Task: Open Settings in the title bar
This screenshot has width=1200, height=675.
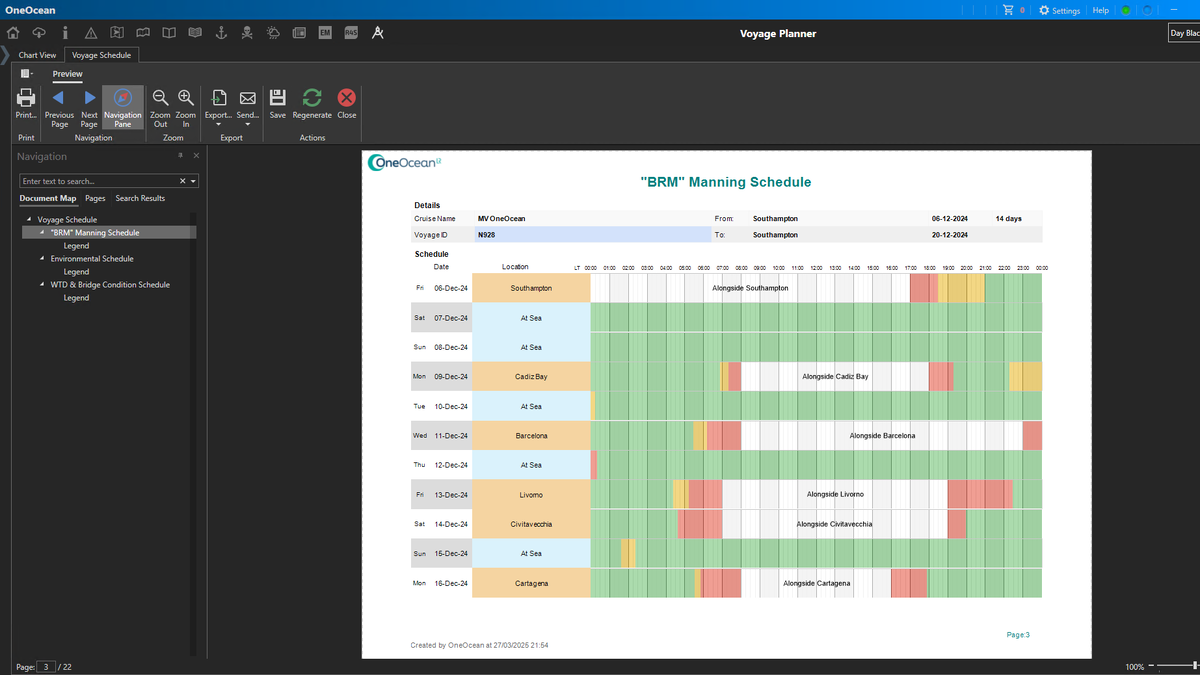Action: point(1059,10)
